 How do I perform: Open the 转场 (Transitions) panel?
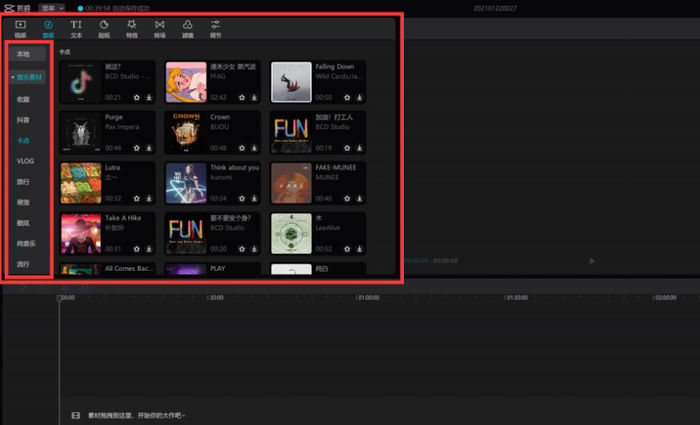pyautogui.click(x=160, y=27)
